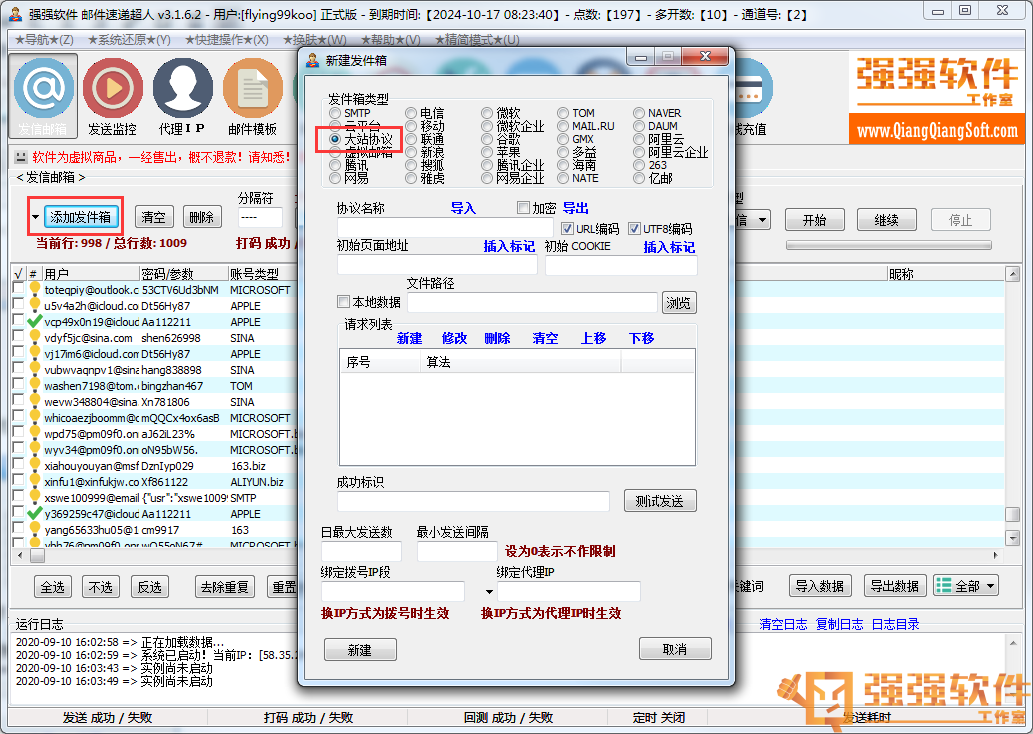Viewport: 1033px width, 734px height.
Task: Click the 成功标识 input field
Action: 473,501
